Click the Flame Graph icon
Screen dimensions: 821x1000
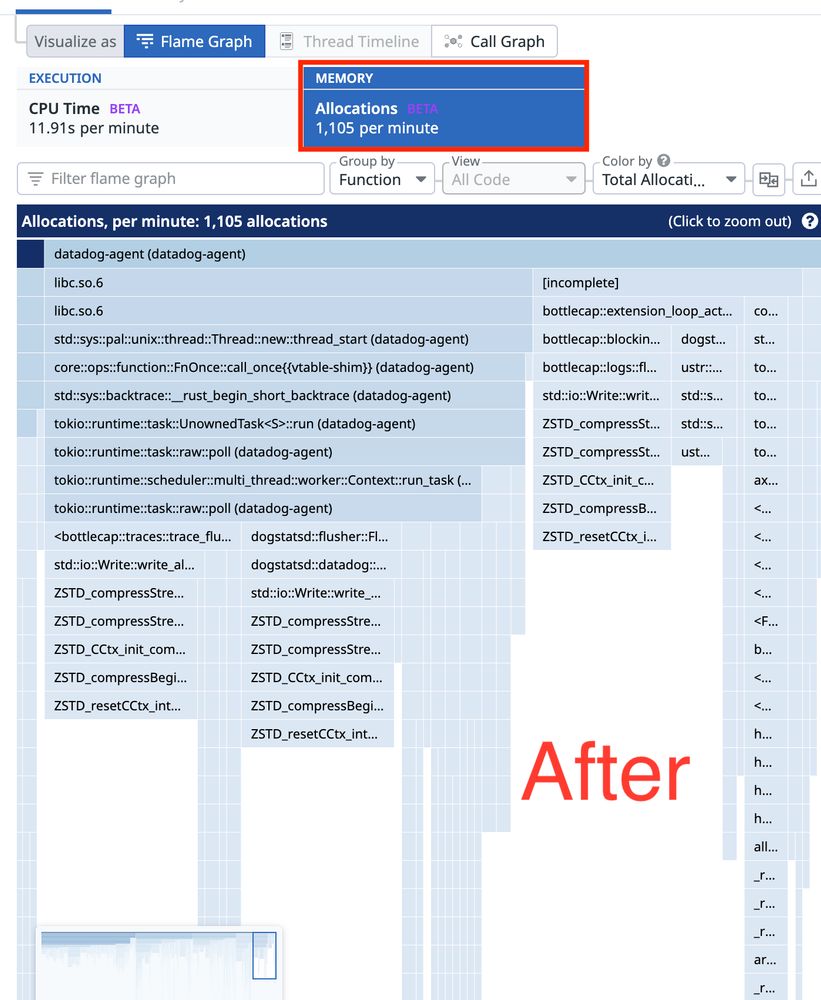pyautogui.click(x=145, y=41)
